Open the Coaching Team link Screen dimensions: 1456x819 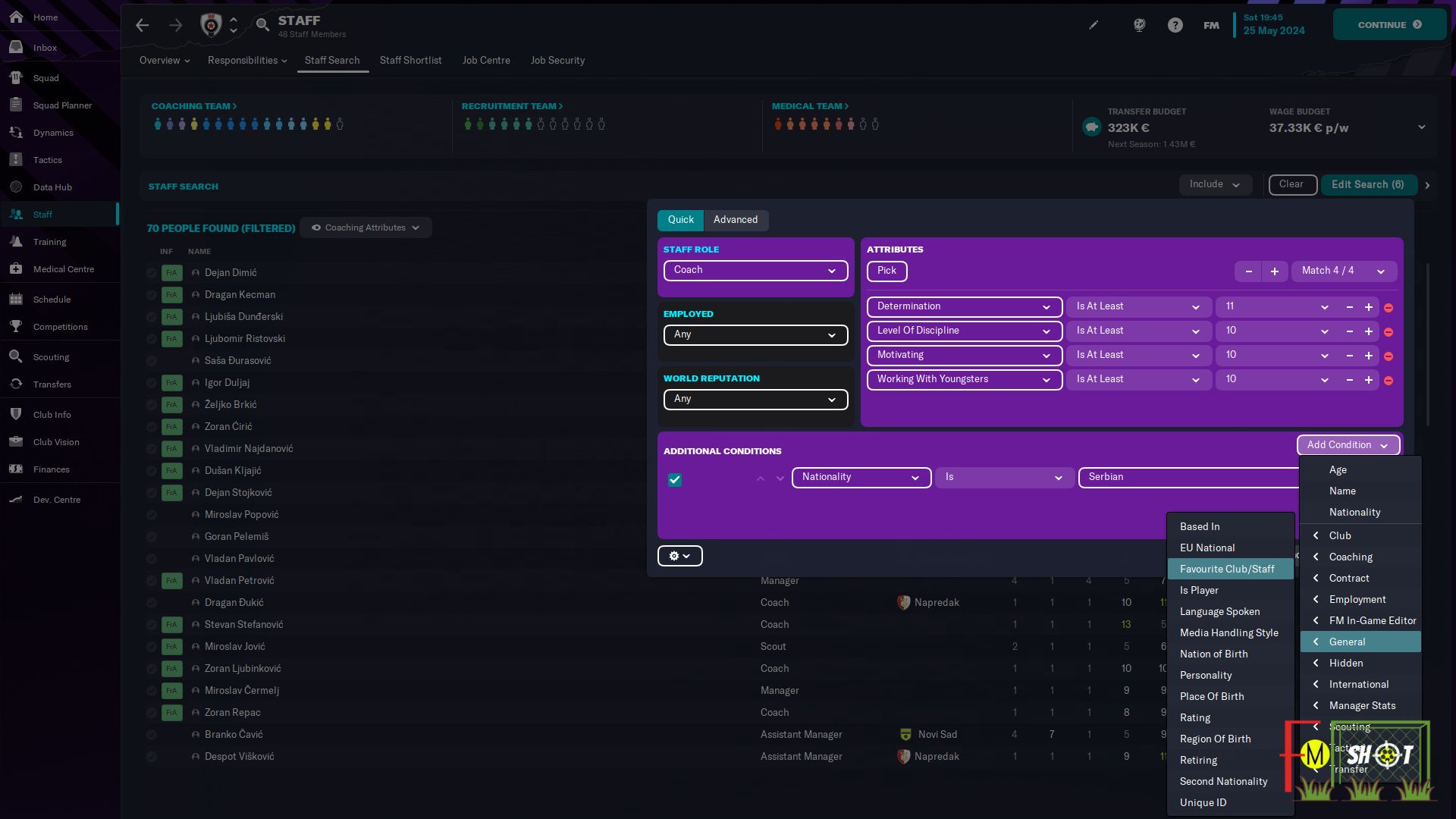click(x=194, y=106)
